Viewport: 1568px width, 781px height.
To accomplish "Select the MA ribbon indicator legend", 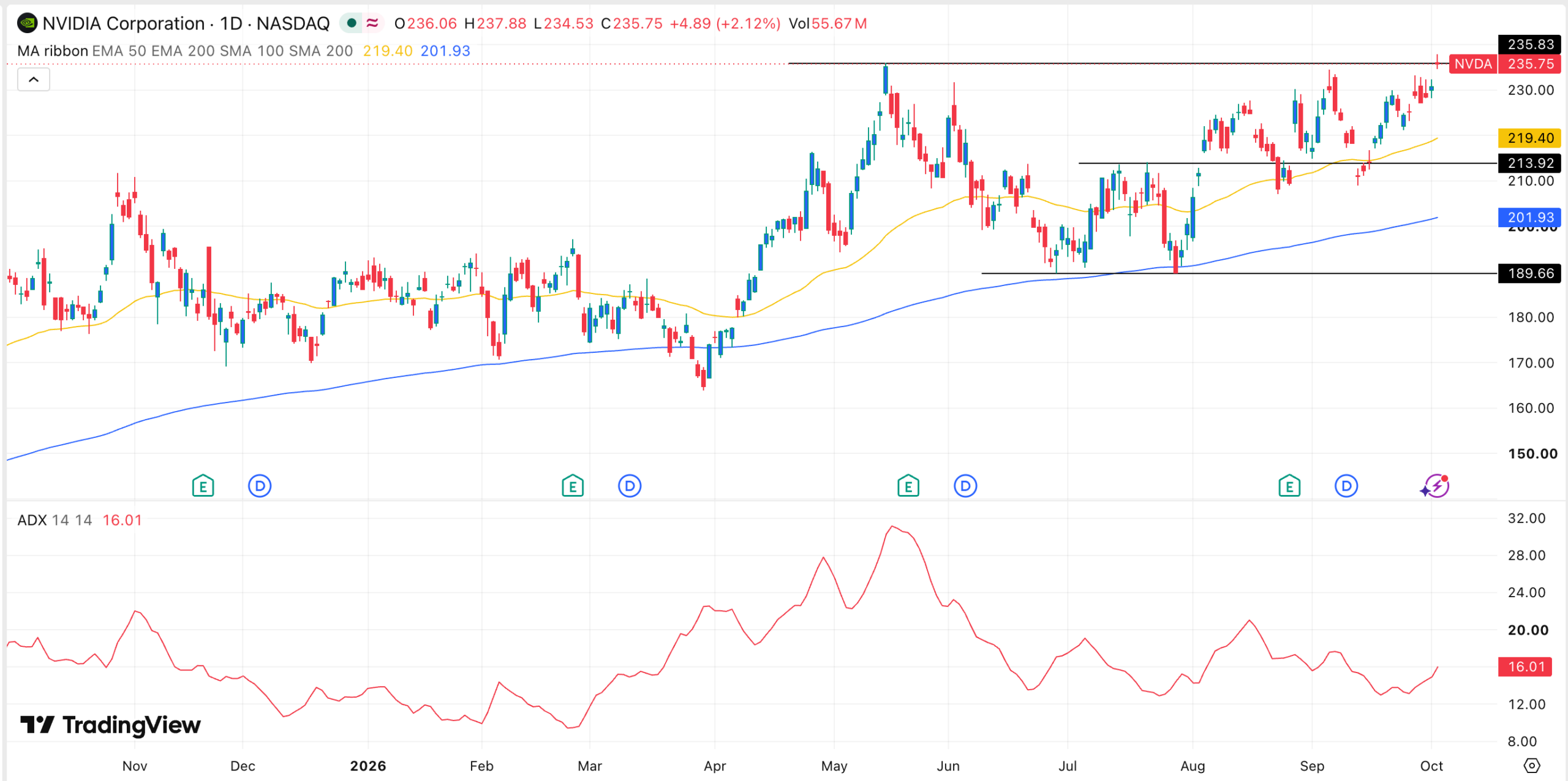I will point(185,51).
